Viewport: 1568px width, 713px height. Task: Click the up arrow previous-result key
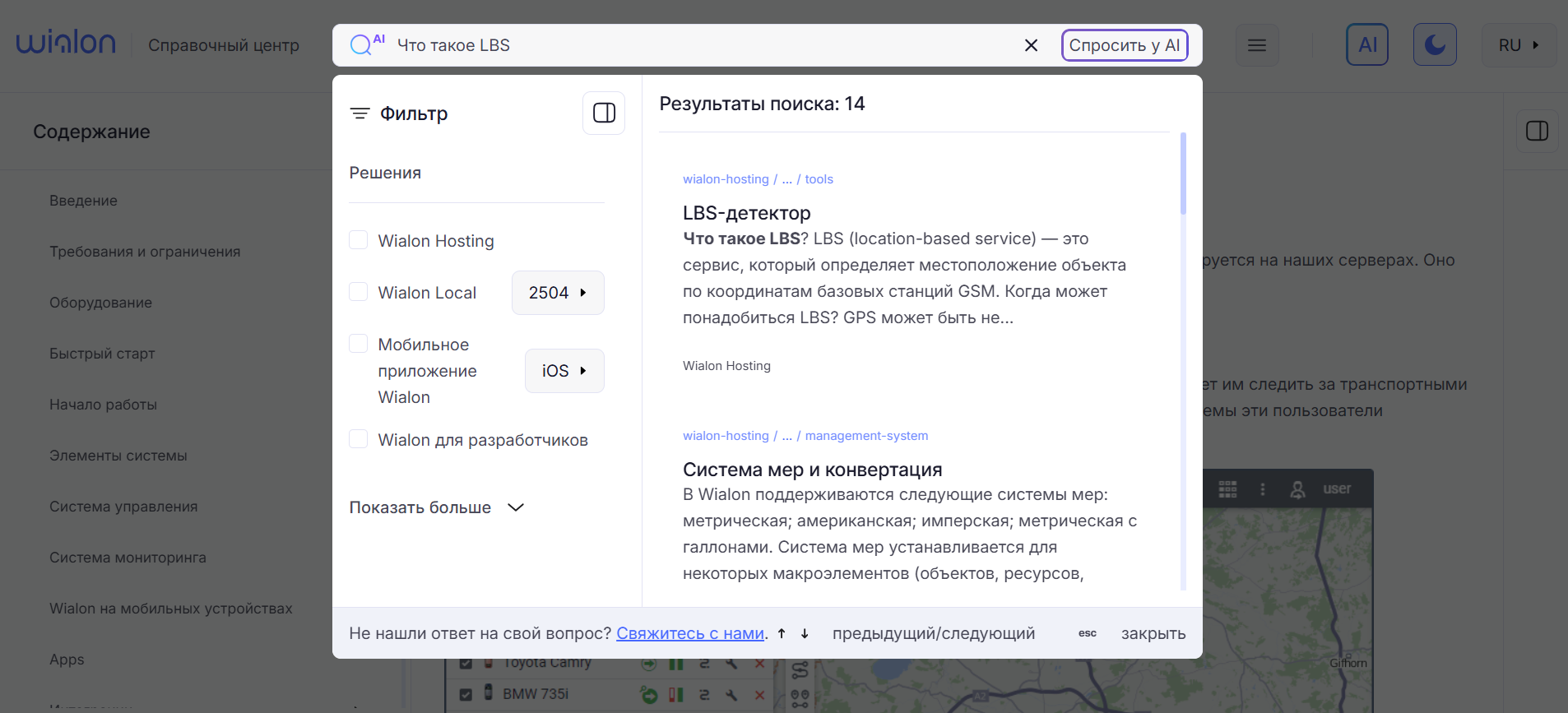click(782, 633)
